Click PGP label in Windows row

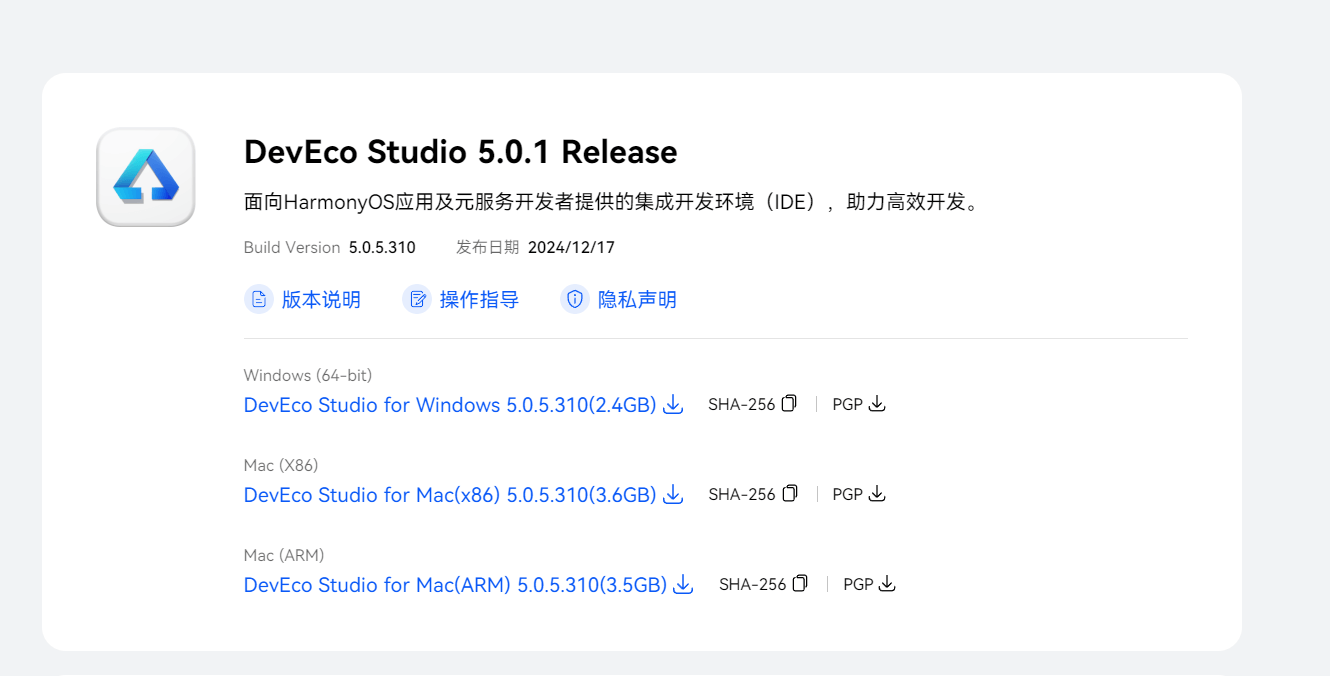[848, 405]
